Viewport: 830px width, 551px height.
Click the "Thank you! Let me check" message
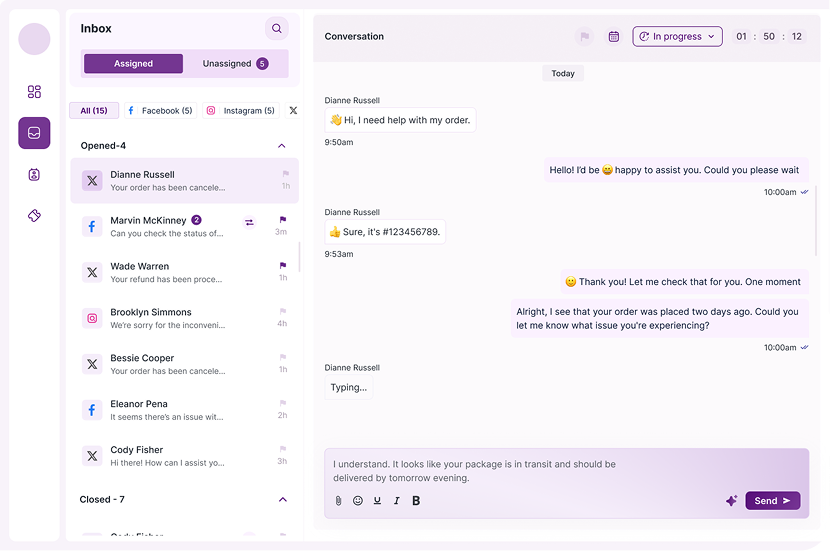(x=684, y=282)
